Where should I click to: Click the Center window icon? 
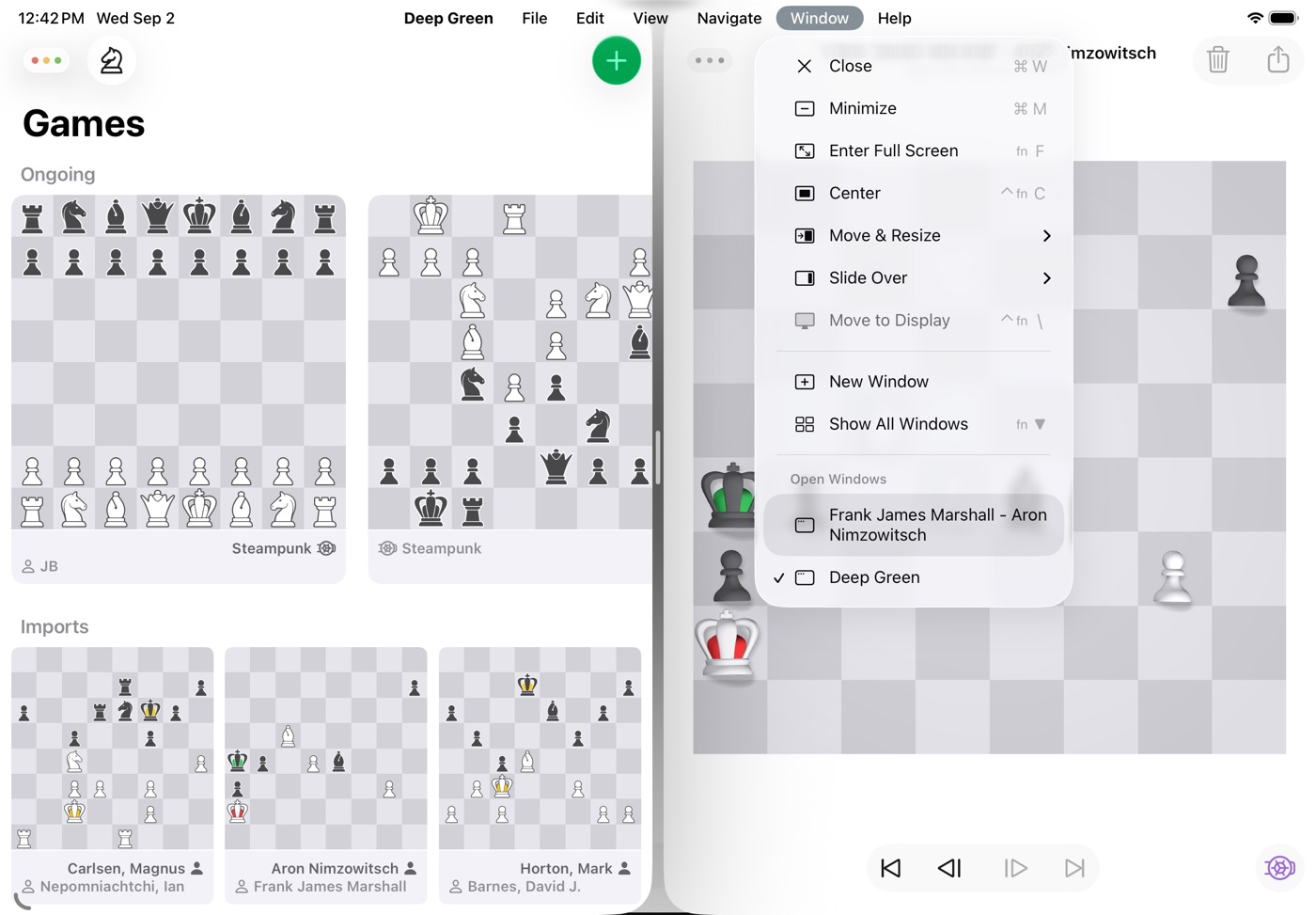point(805,193)
